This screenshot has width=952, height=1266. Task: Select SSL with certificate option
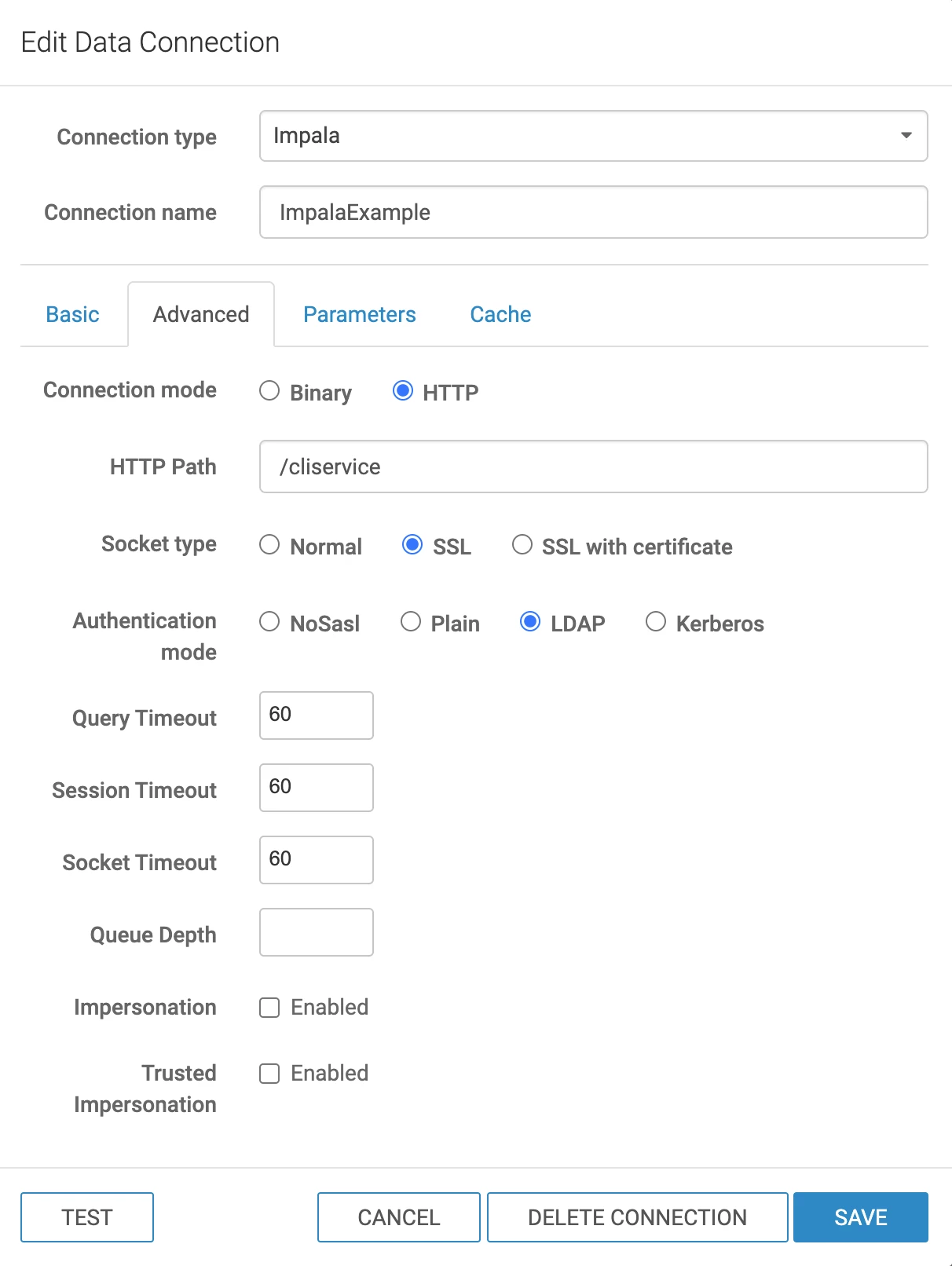522,545
